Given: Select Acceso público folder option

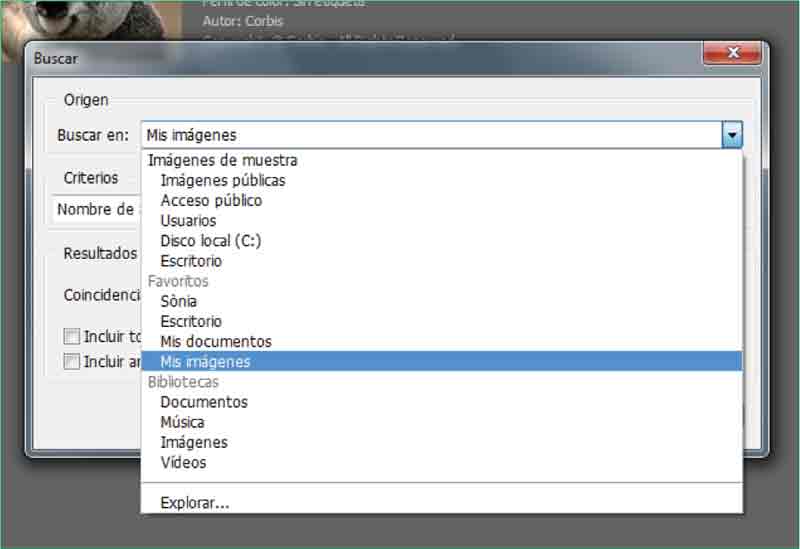Looking at the screenshot, I should coord(211,201).
